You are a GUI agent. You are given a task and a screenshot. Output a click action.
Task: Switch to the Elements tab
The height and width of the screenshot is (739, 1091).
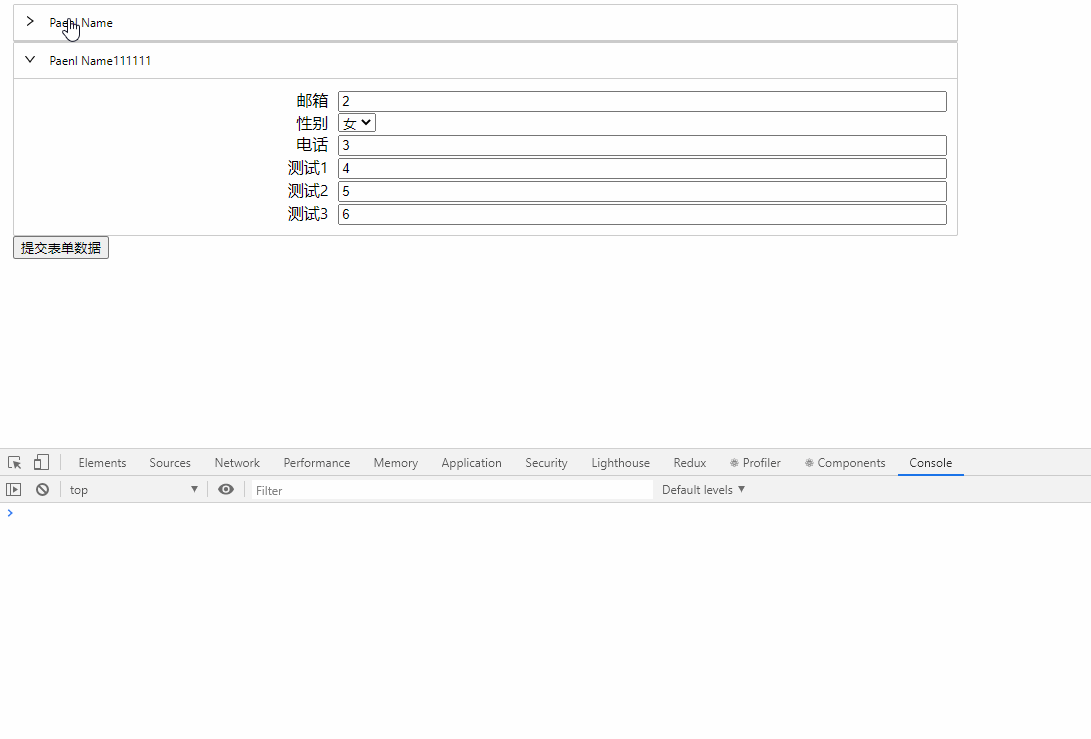point(102,463)
